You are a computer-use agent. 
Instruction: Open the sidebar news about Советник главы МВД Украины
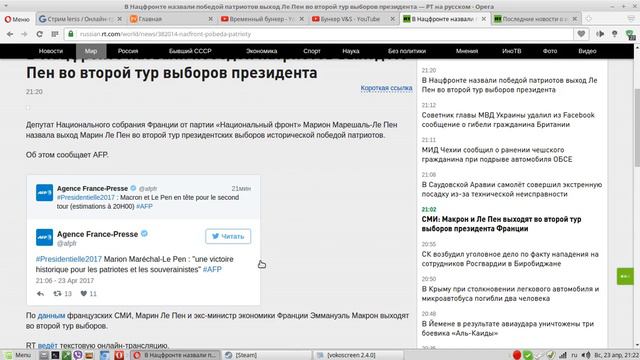coord(508,120)
